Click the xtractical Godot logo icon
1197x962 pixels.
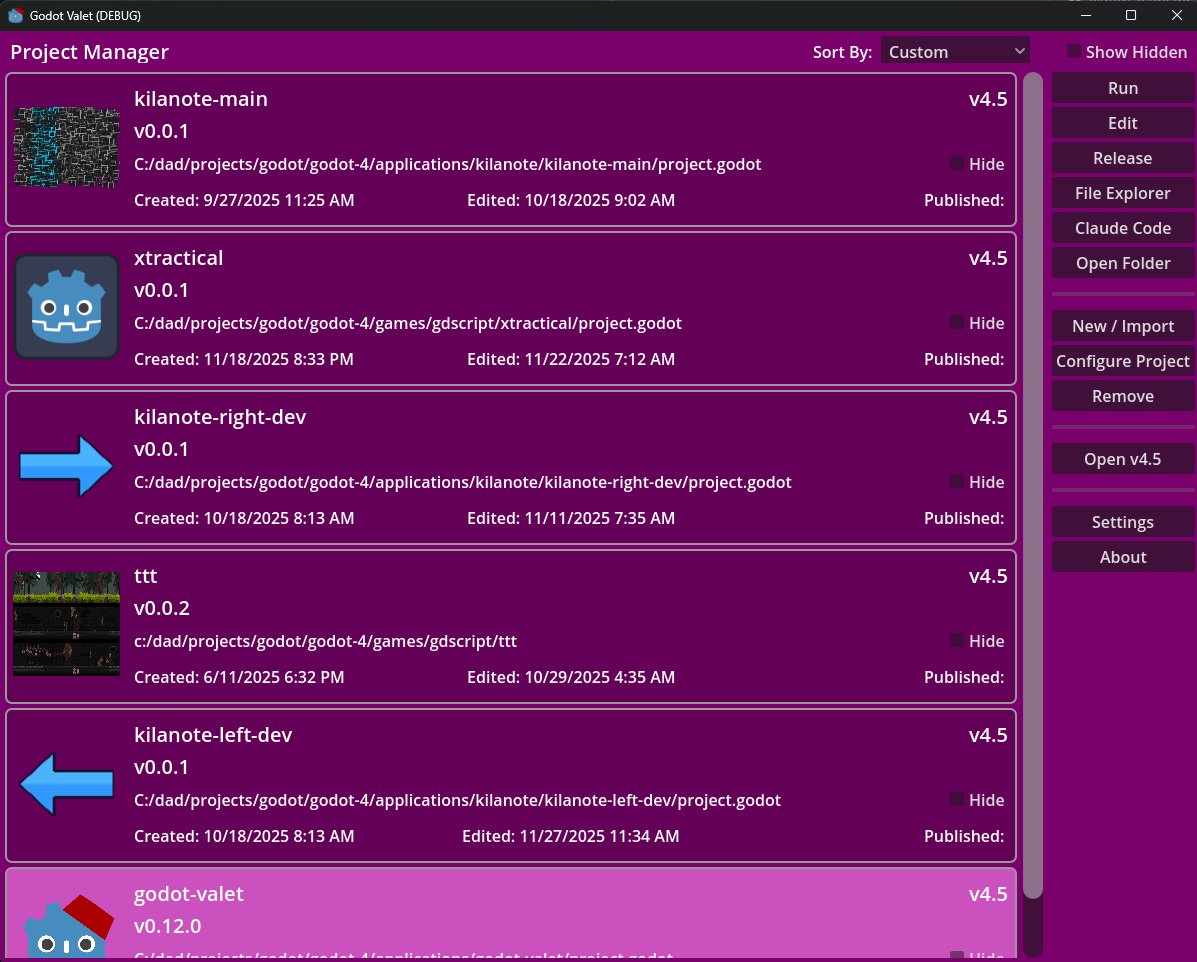tap(66, 307)
